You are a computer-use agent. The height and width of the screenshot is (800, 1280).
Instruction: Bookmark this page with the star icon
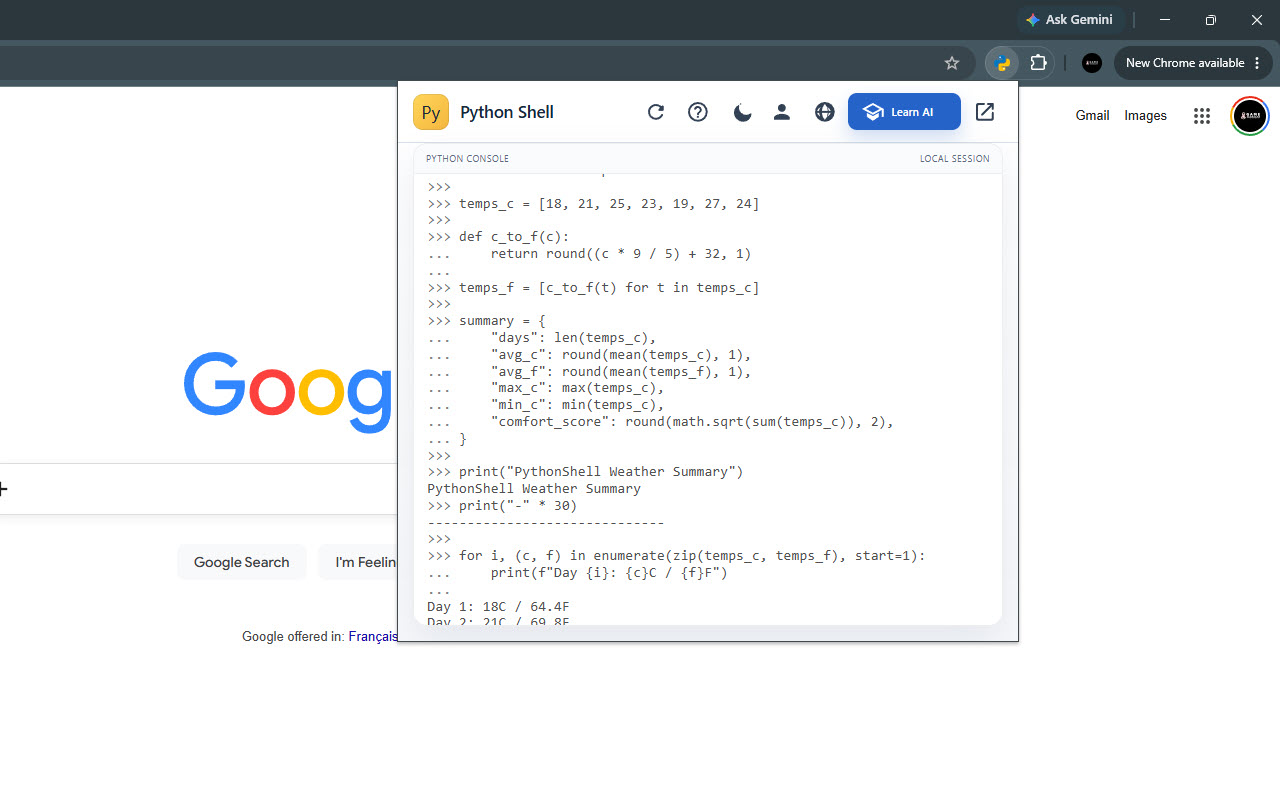click(952, 63)
